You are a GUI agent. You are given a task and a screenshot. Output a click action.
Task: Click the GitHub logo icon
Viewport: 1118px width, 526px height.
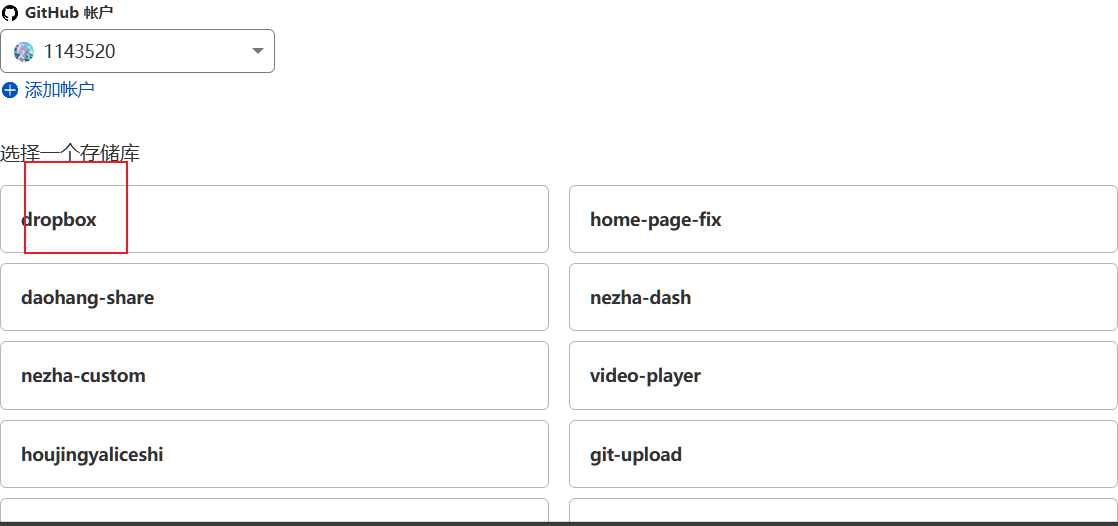pyautogui.click(x=10, y=13)
